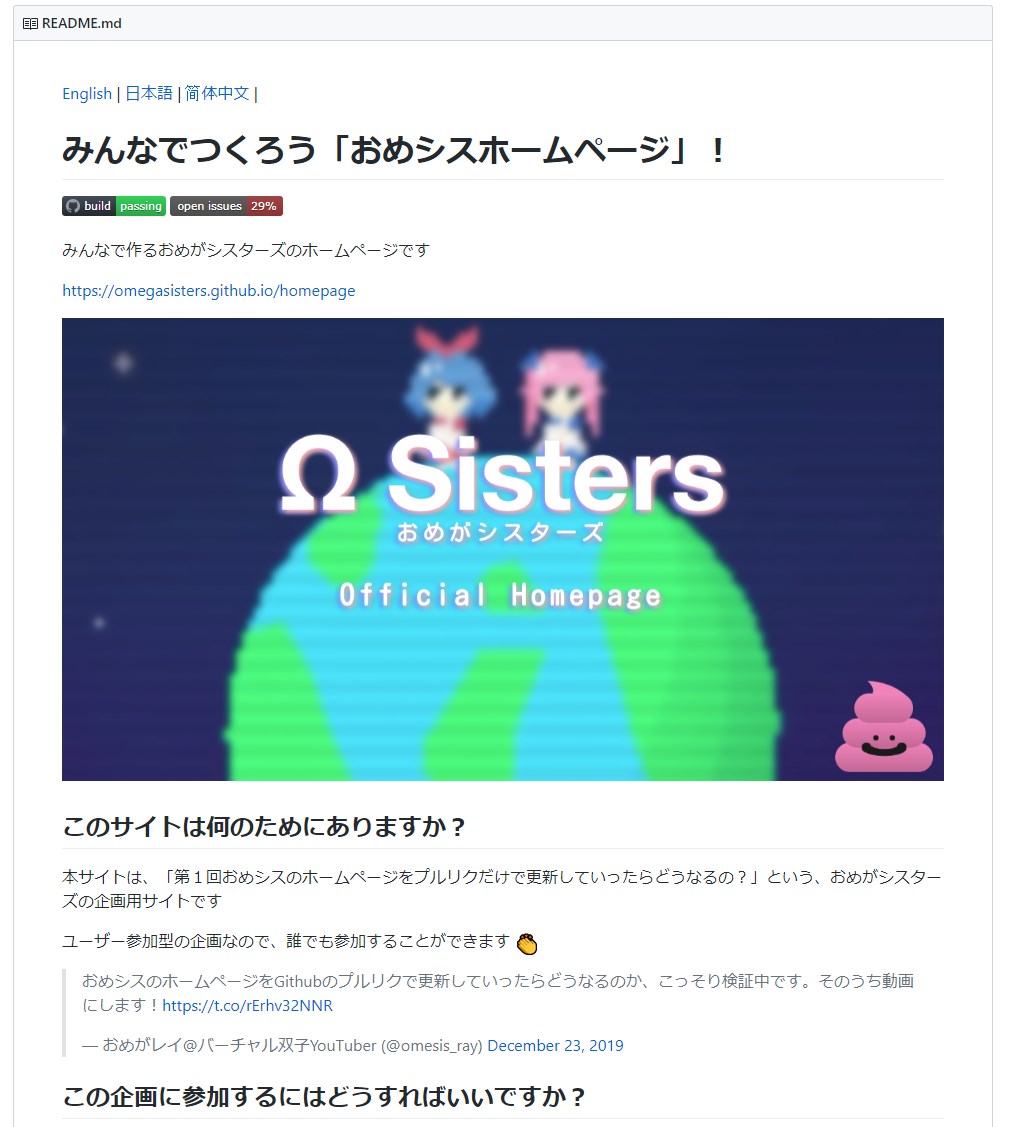Click the clapping hands emoji

[527, 943]
